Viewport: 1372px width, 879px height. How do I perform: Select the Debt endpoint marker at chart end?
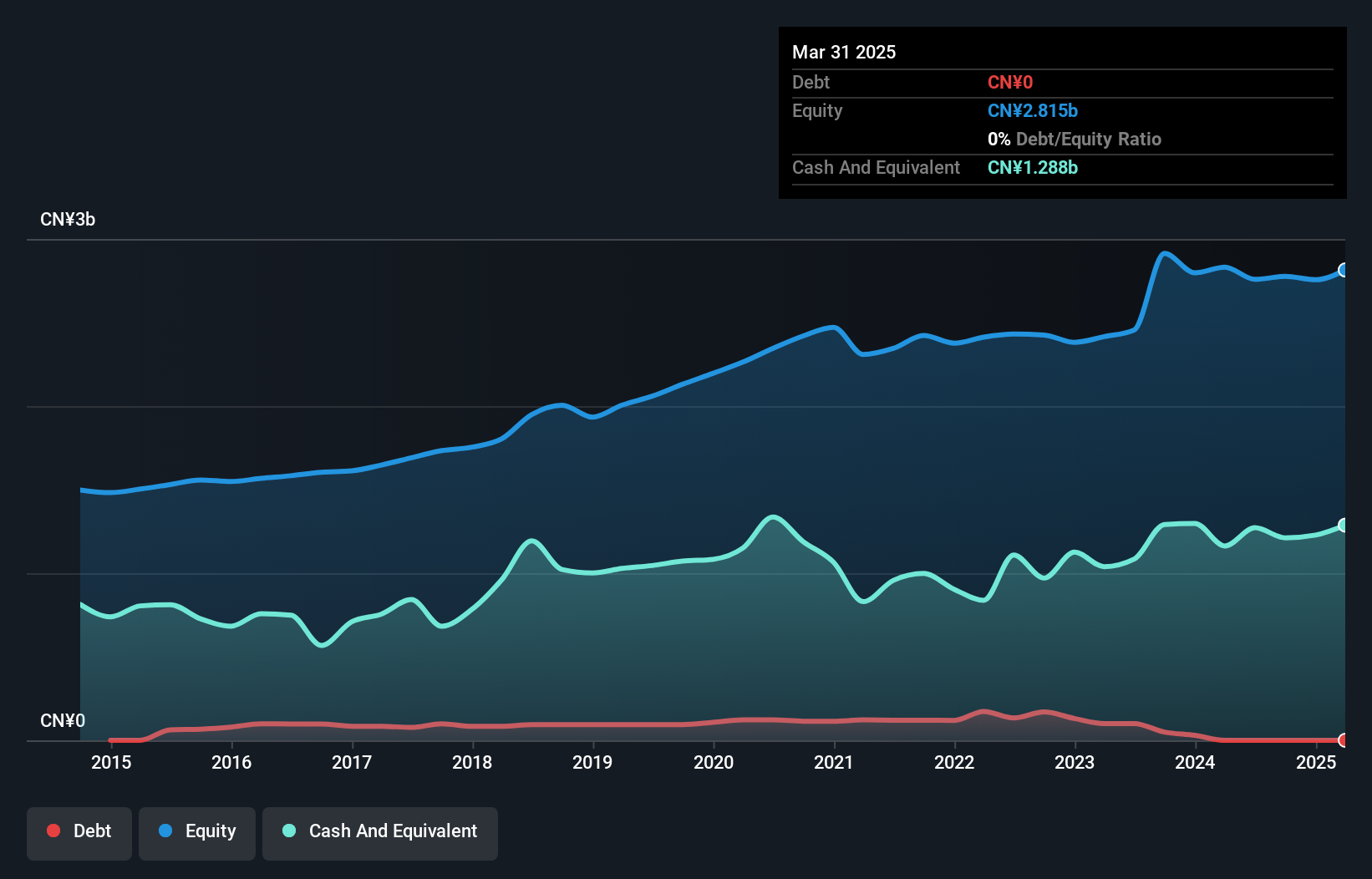1344,740
